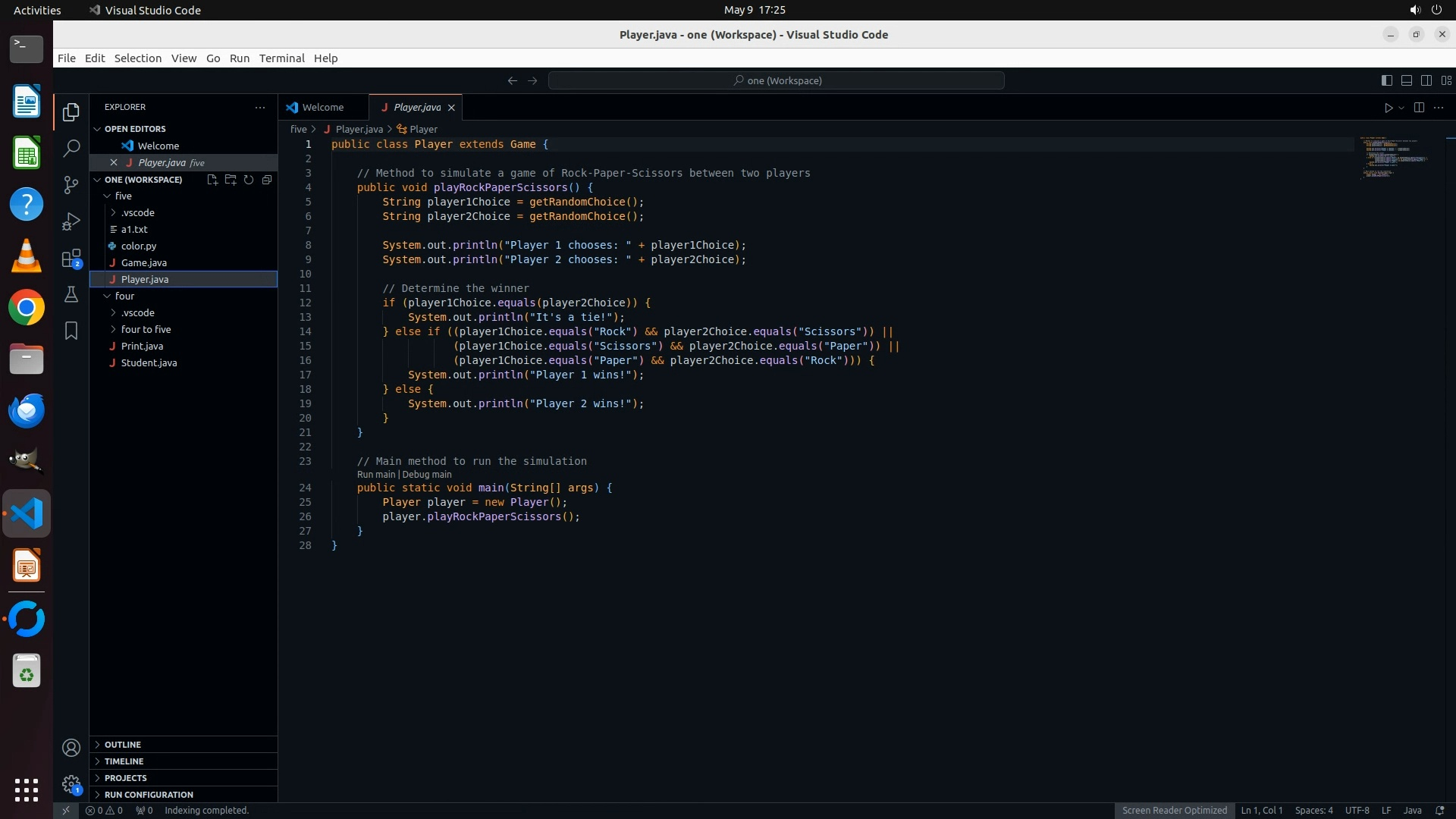Split the editor to the right
1456x819 pixels.
[1419, 108]
